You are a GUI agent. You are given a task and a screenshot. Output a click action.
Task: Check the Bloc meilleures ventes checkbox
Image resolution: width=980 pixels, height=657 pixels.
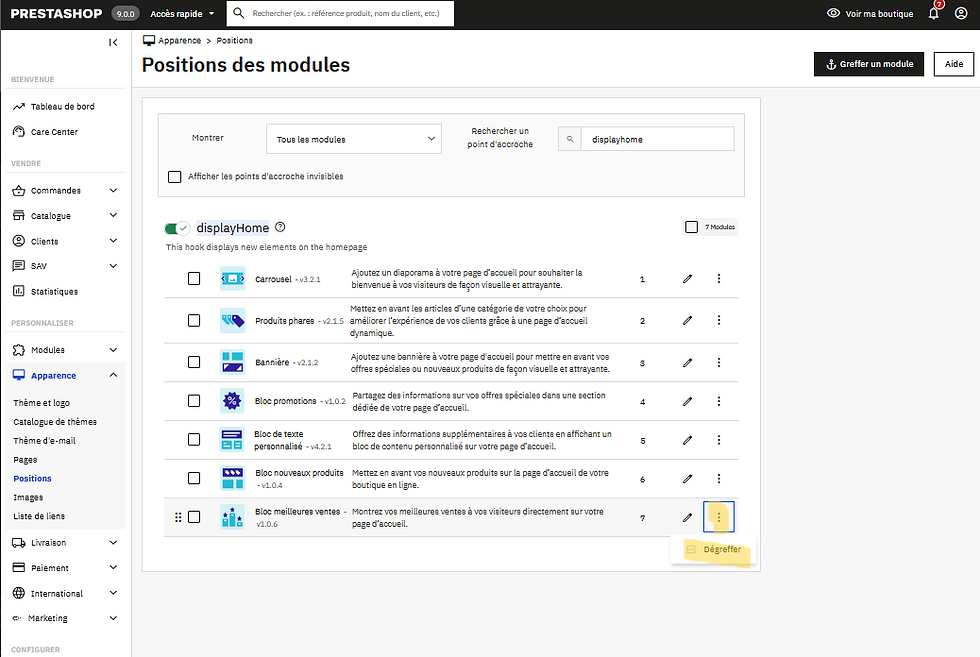(194, 518)
